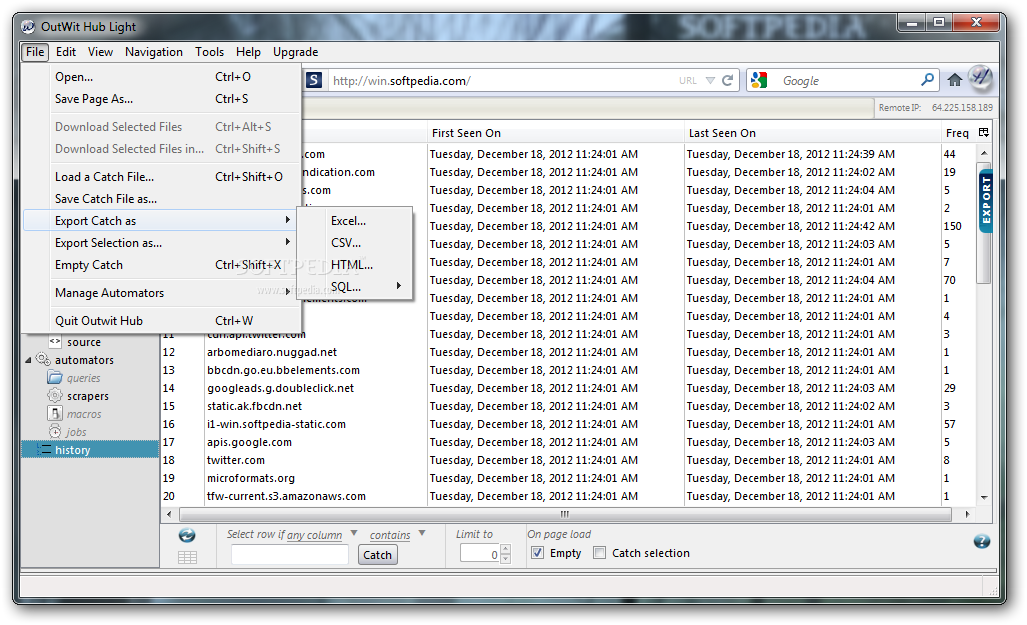
Task: Click the horizontal scrollbar thumb
Action: click(x=565, y=514)
